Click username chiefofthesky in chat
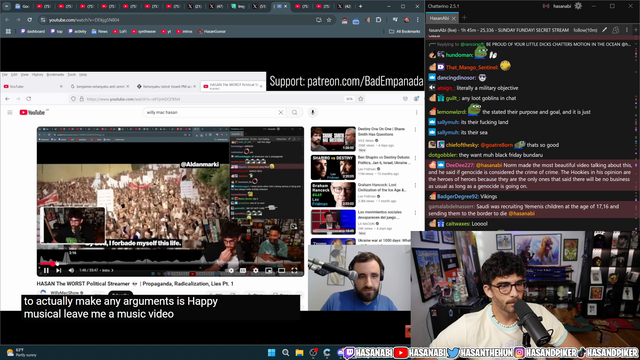 [462, 145]
